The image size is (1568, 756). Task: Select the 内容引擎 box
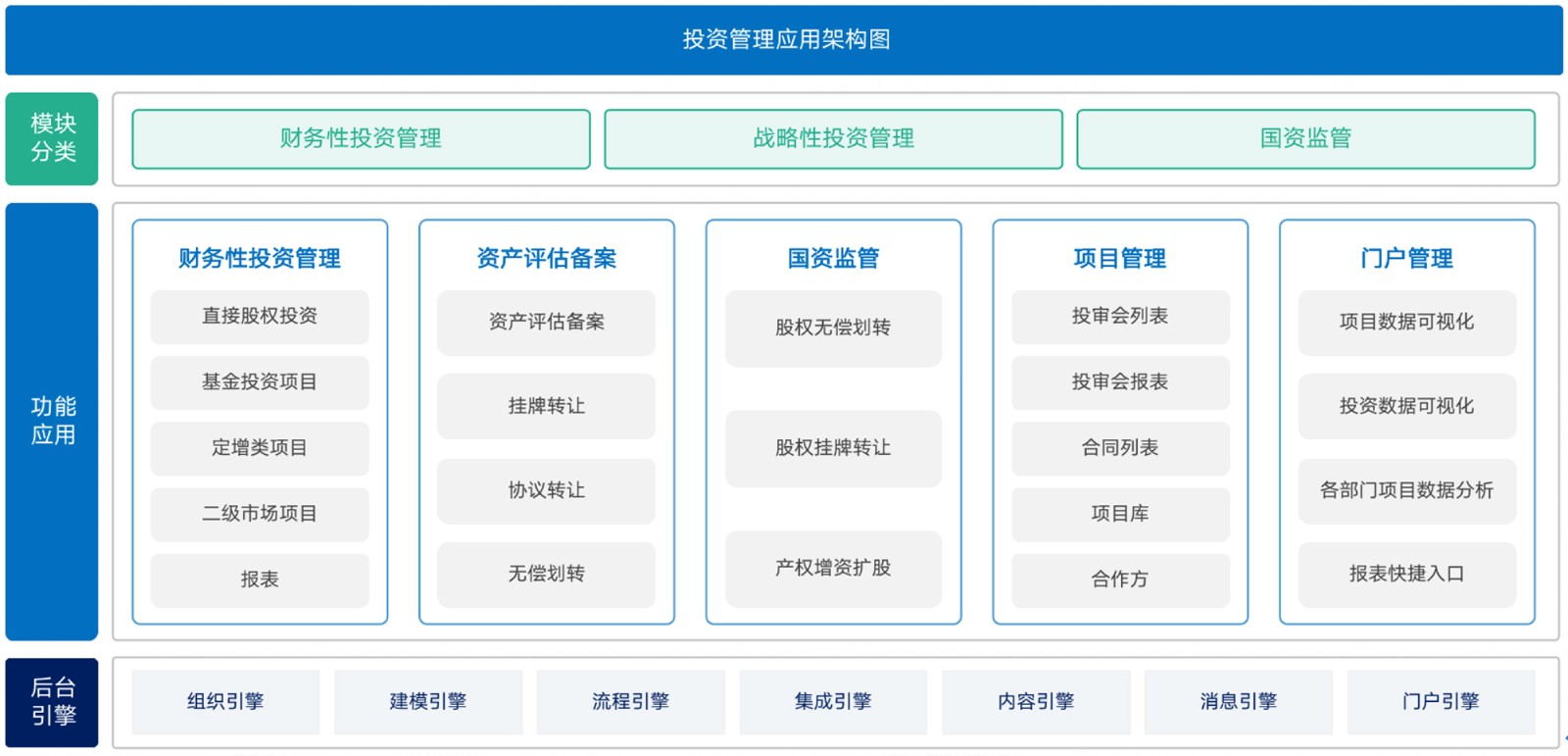(x=1036, y=702)
